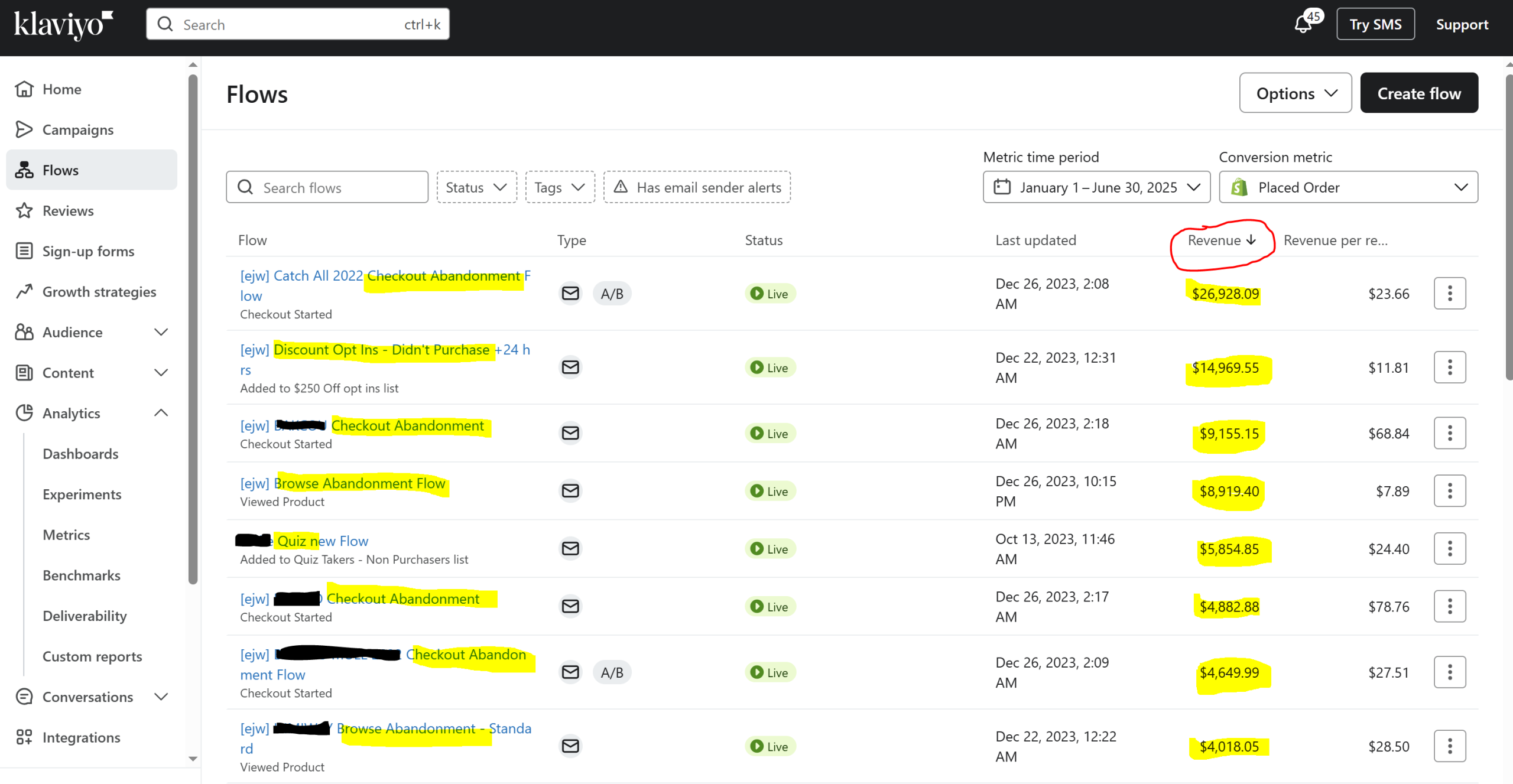Screen dimensions: 1513x784
Task: Click the Klaviyo logo
Action: click(x=63, y=25)
